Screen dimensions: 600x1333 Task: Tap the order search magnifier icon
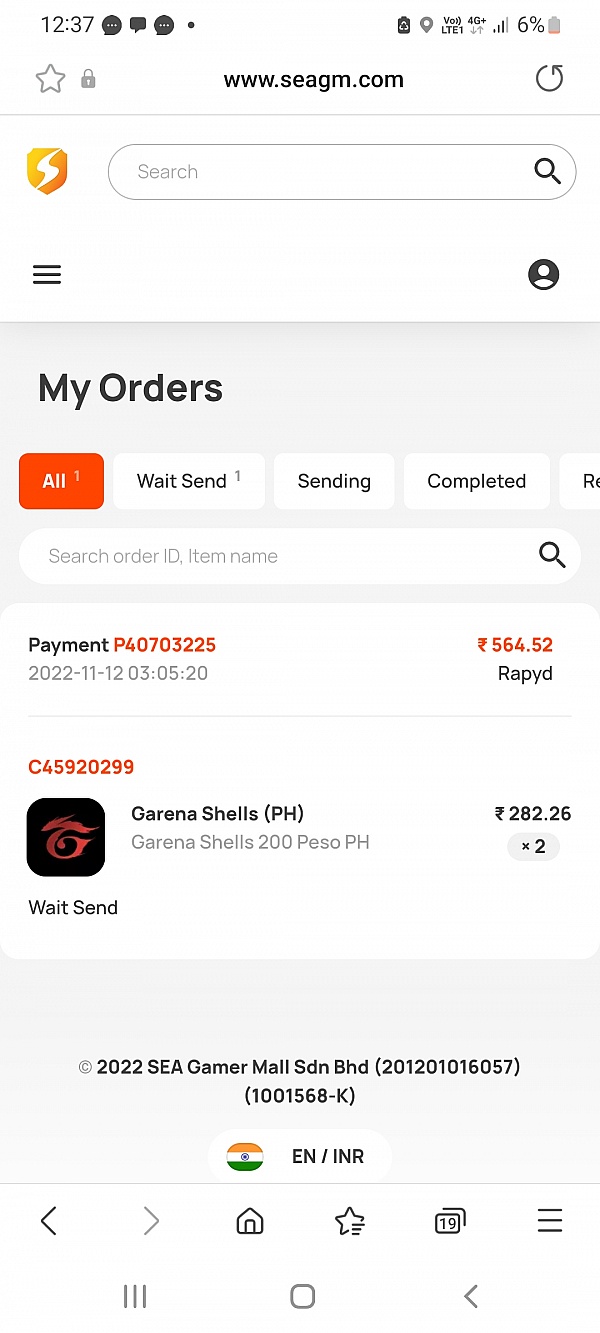552,556
